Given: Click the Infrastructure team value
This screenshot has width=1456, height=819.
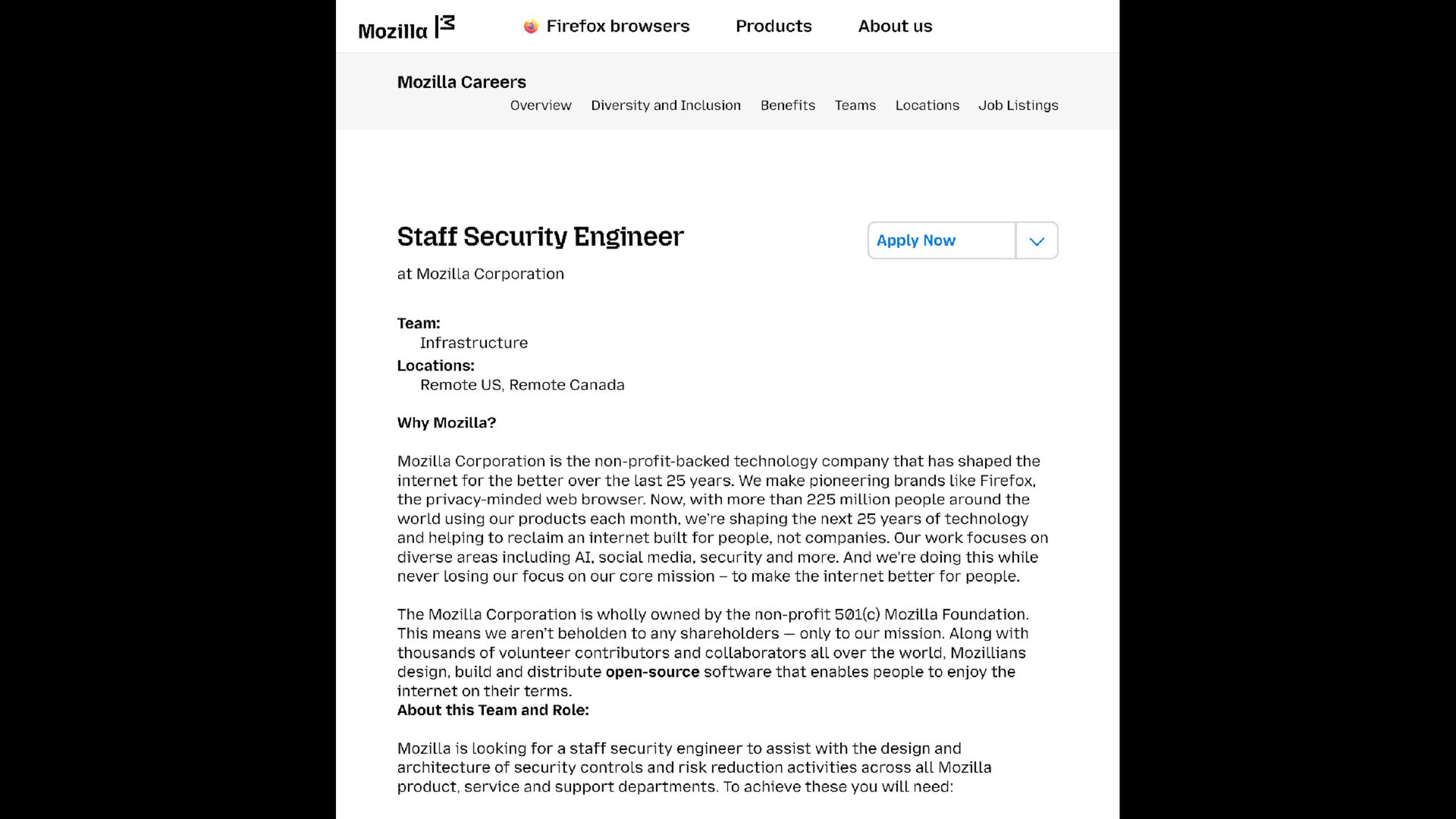Looking at the screenshot, I should pos(474,343).
